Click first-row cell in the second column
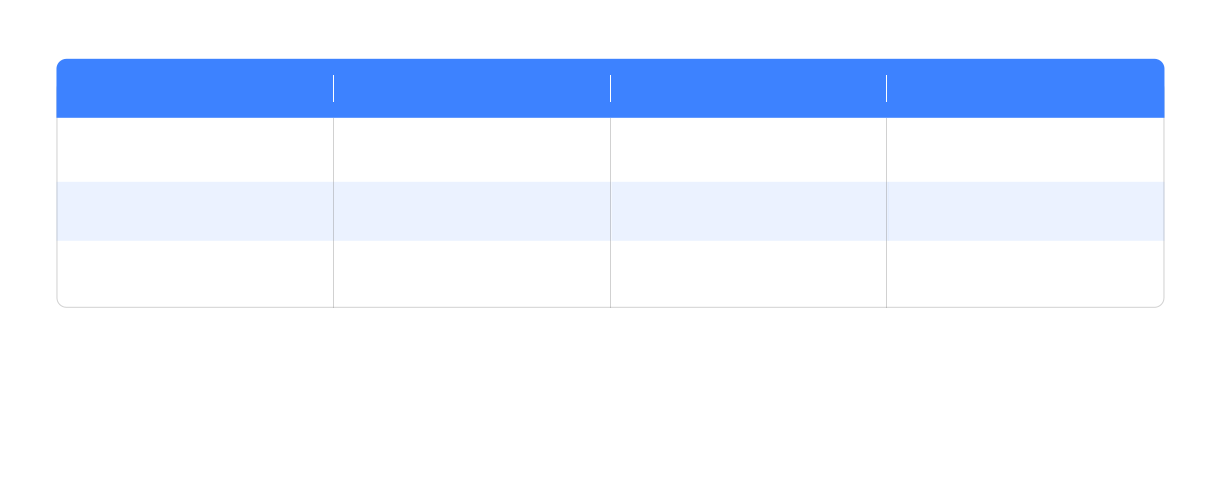 point(472,150)
